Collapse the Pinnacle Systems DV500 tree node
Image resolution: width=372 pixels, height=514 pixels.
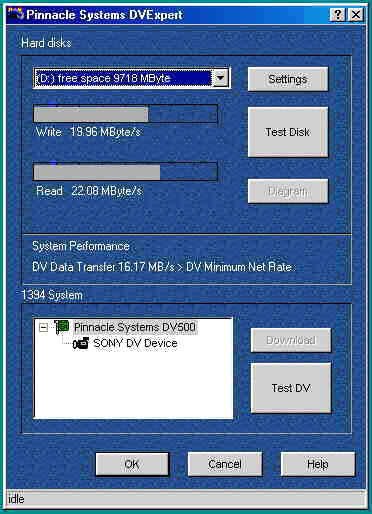(x=43, y=328)
